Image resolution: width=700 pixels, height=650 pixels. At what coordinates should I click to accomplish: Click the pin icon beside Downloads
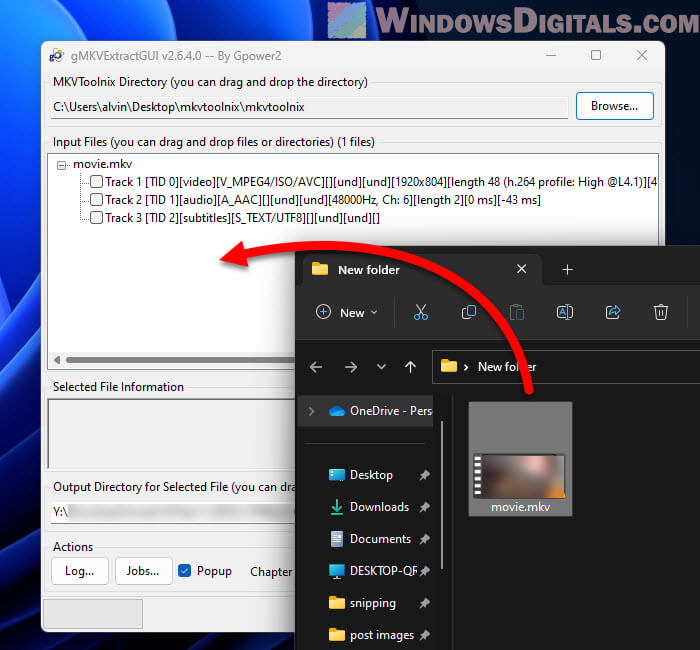(x=425, y=507)
